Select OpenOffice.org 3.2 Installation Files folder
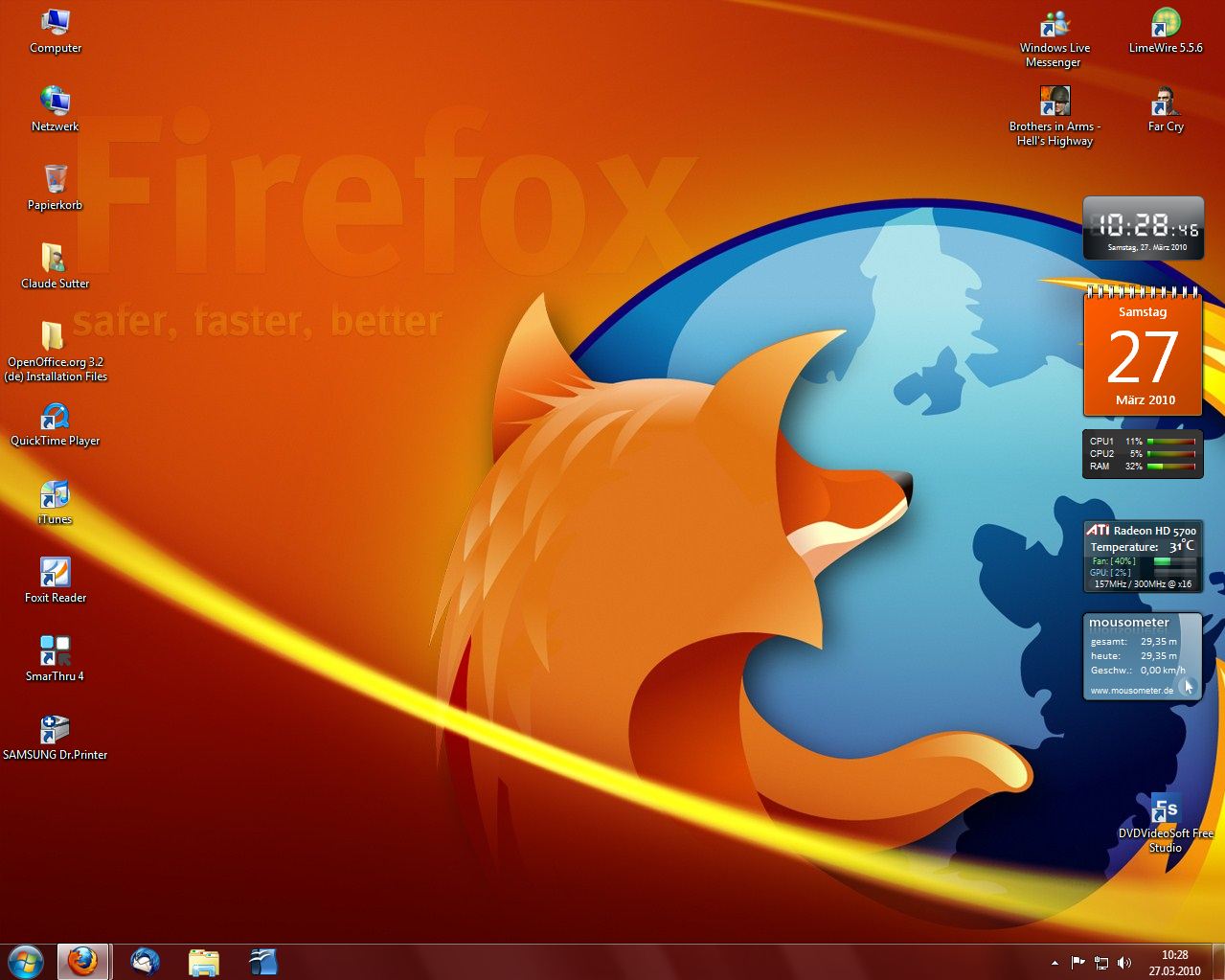The width and height of the screenshot is (1225, 980). (x=56, y=352)
